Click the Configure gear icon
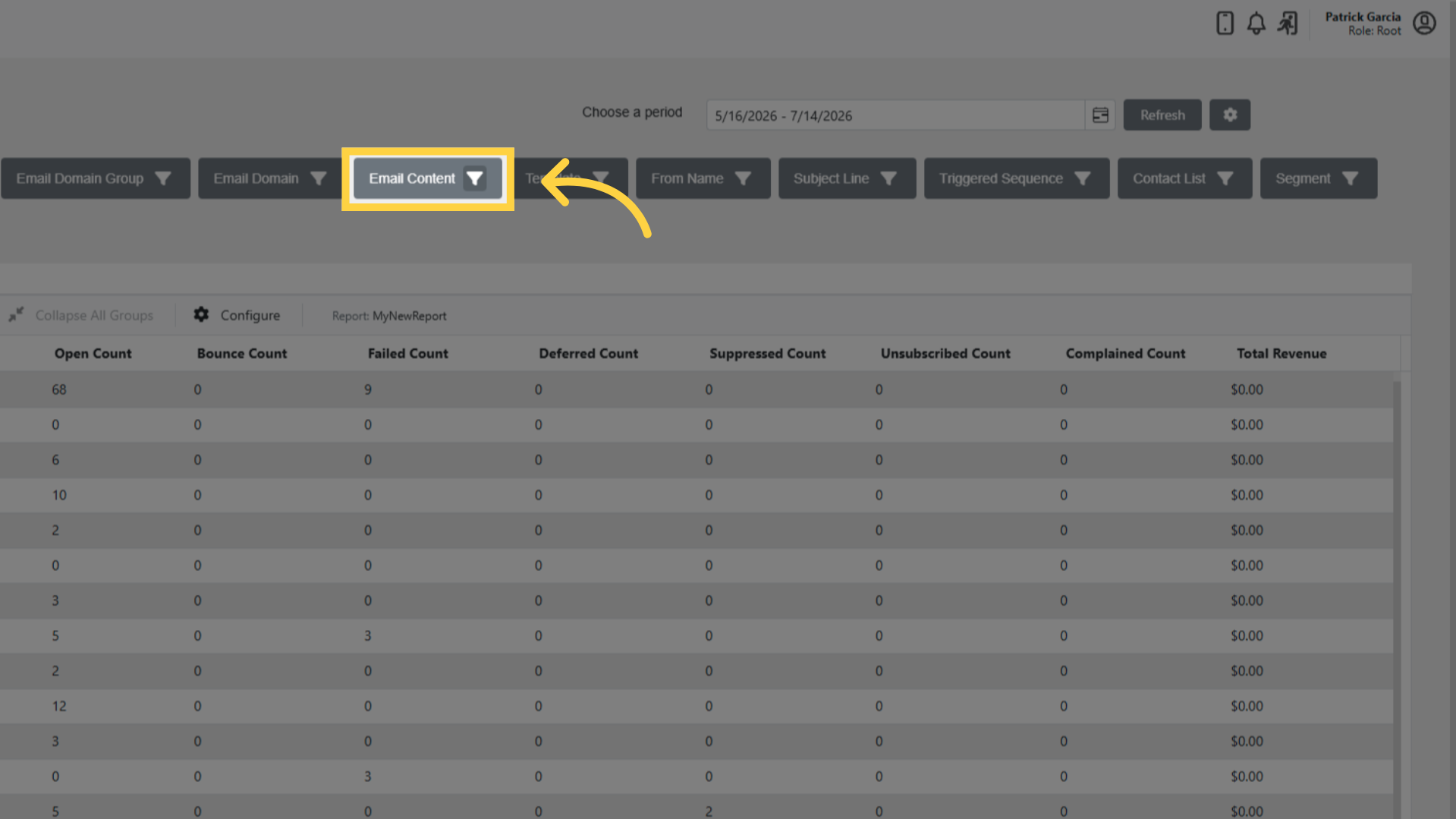The width and height of the screenshot is (1456, 819). [201, 314]
